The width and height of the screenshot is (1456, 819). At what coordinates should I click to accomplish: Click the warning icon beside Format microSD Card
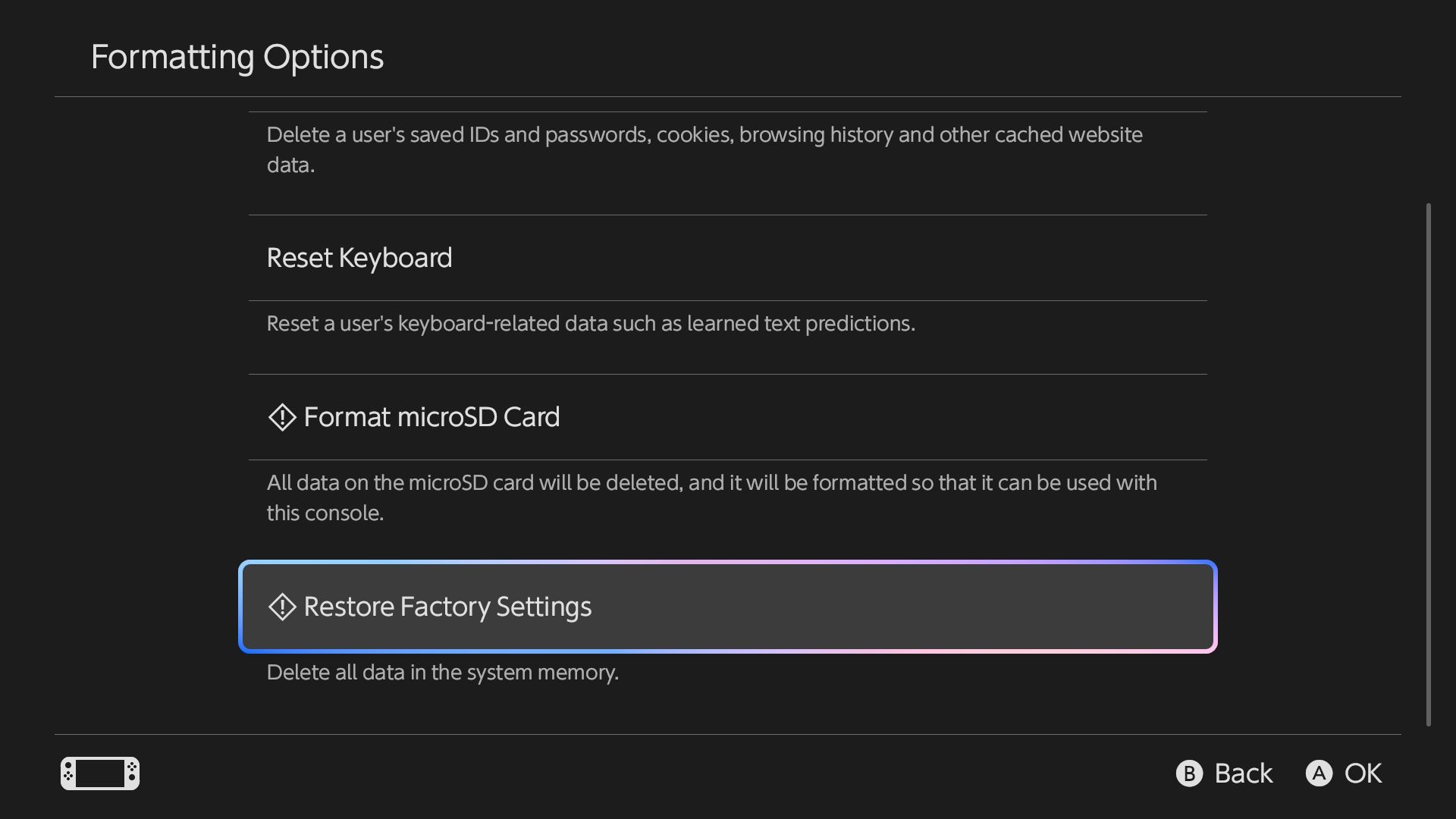click(x=282, y=417)
